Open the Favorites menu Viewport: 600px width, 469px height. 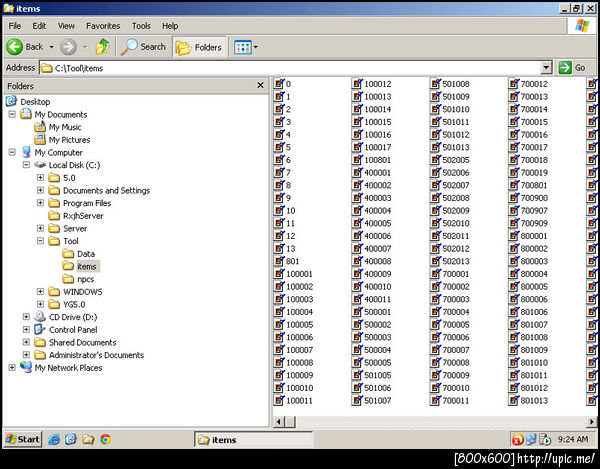103,26
